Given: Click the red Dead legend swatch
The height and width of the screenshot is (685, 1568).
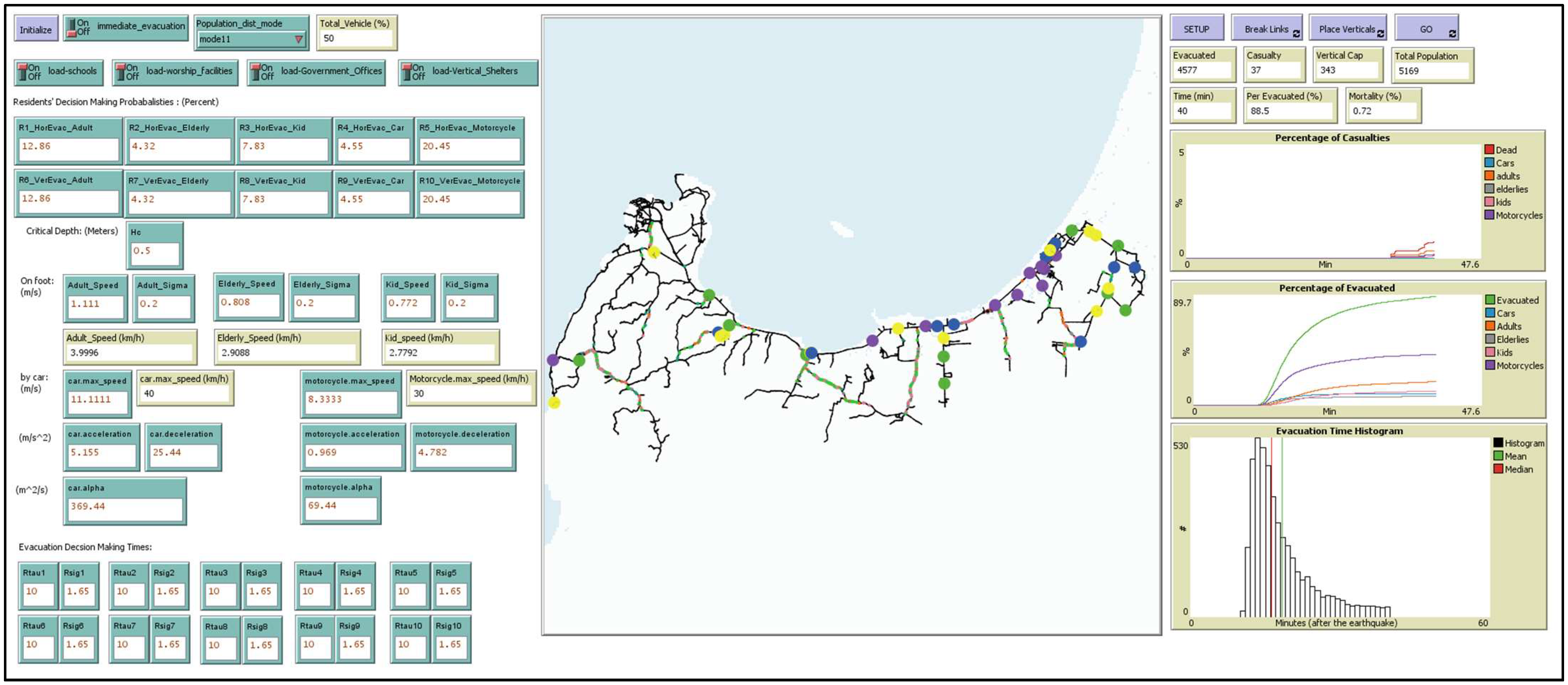Looking at the screenshot, I should [1489, 150].
